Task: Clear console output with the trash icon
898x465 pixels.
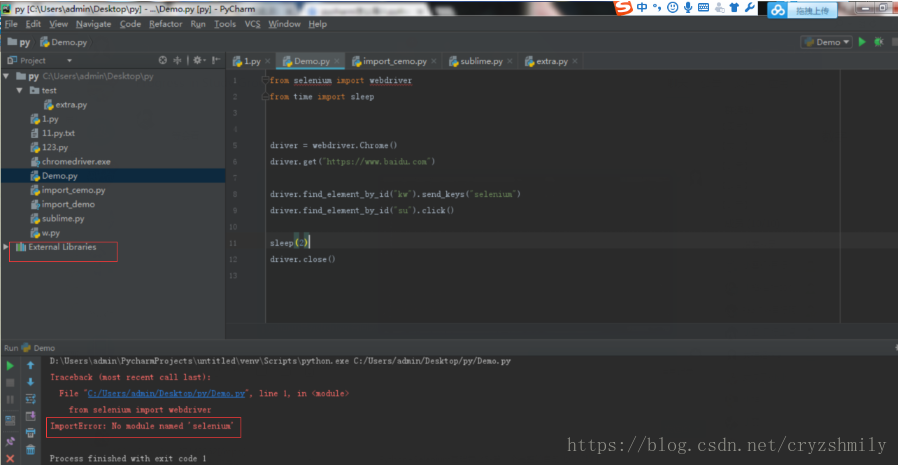Action: click(30, 450)
